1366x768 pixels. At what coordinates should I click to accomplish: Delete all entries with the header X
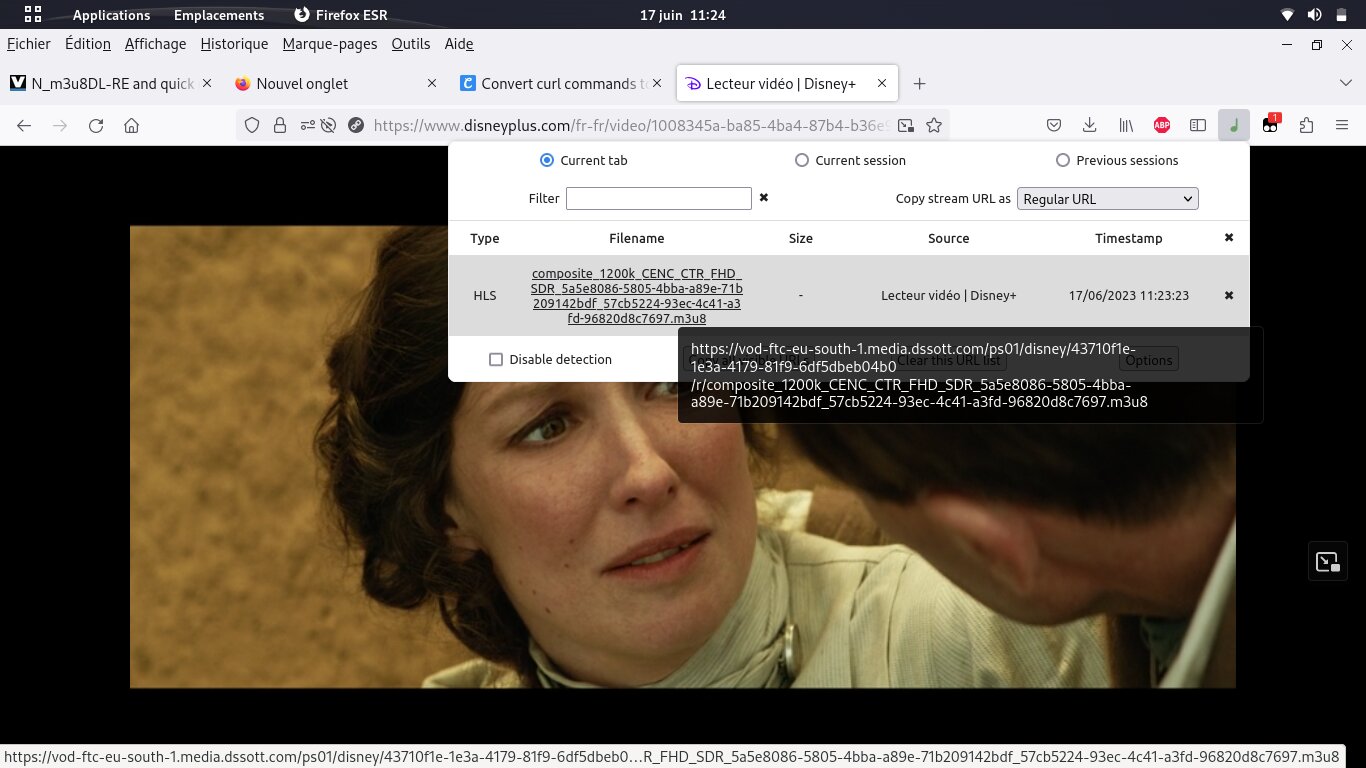1229,238
